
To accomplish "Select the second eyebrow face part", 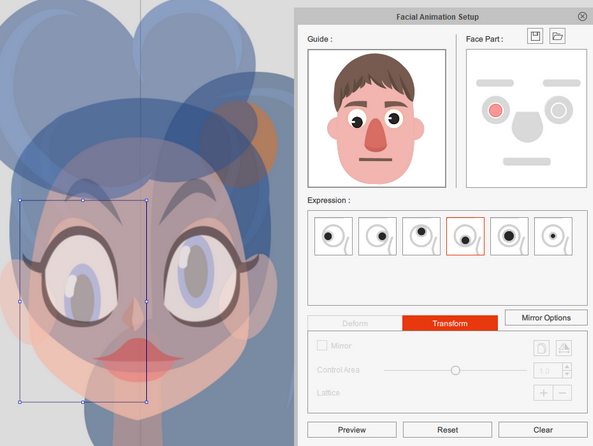I will (x=562, y=83).
